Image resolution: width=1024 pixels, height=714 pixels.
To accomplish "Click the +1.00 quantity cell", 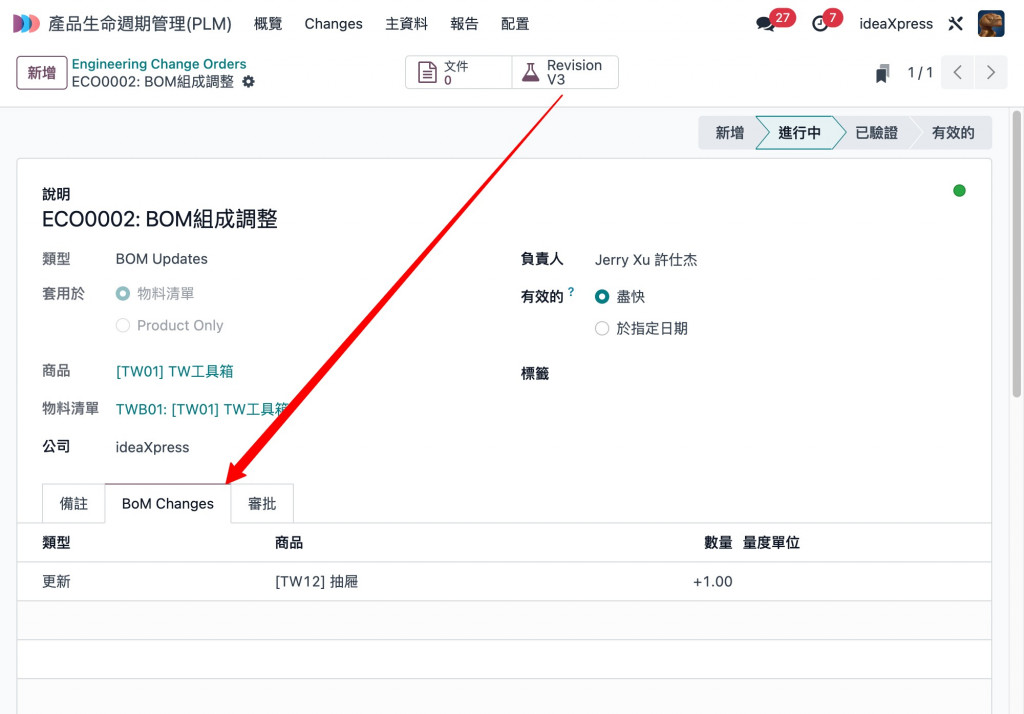I will pyautogui.click(x=712, y=581).
